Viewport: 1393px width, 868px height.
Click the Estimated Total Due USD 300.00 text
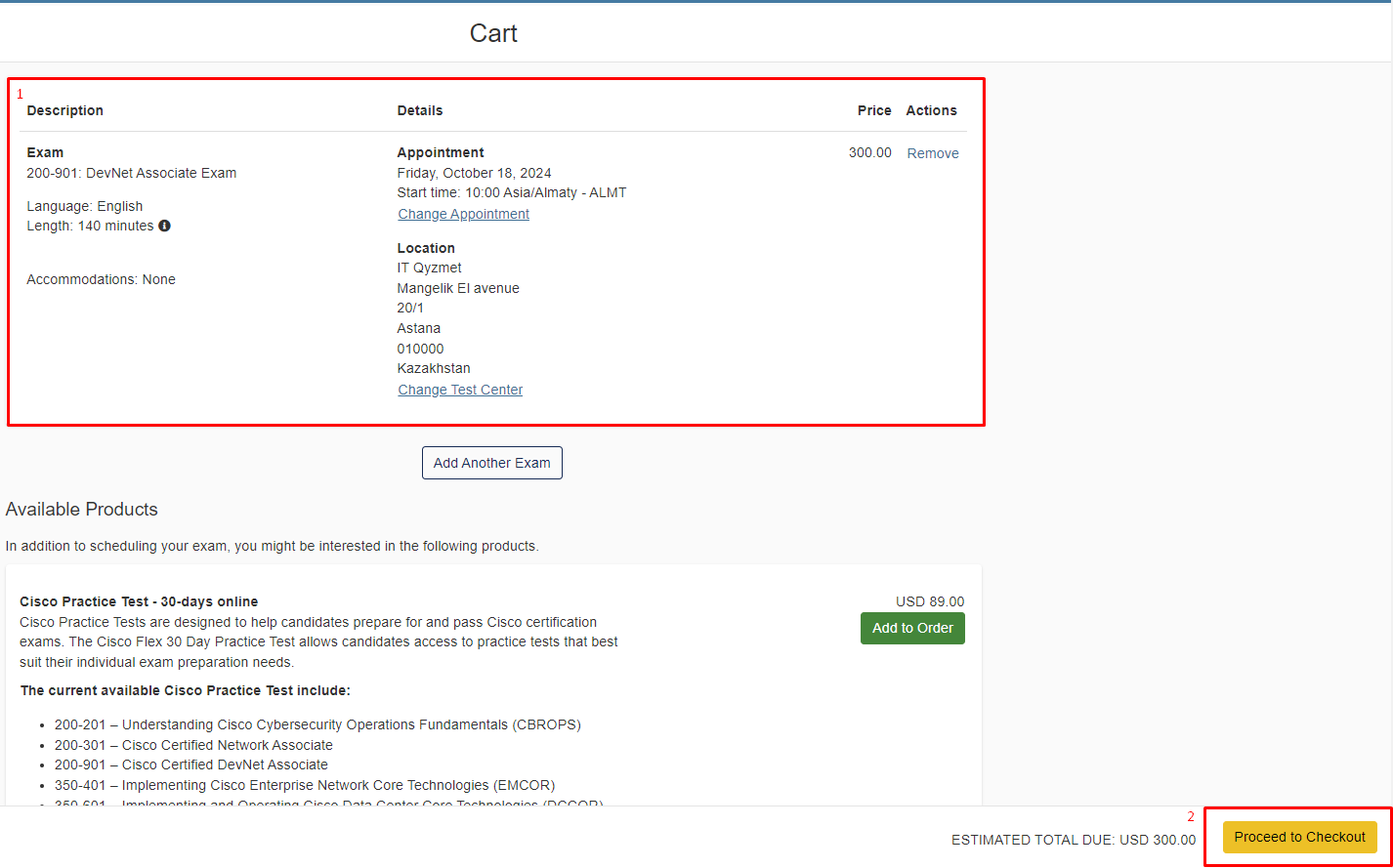1074,840
